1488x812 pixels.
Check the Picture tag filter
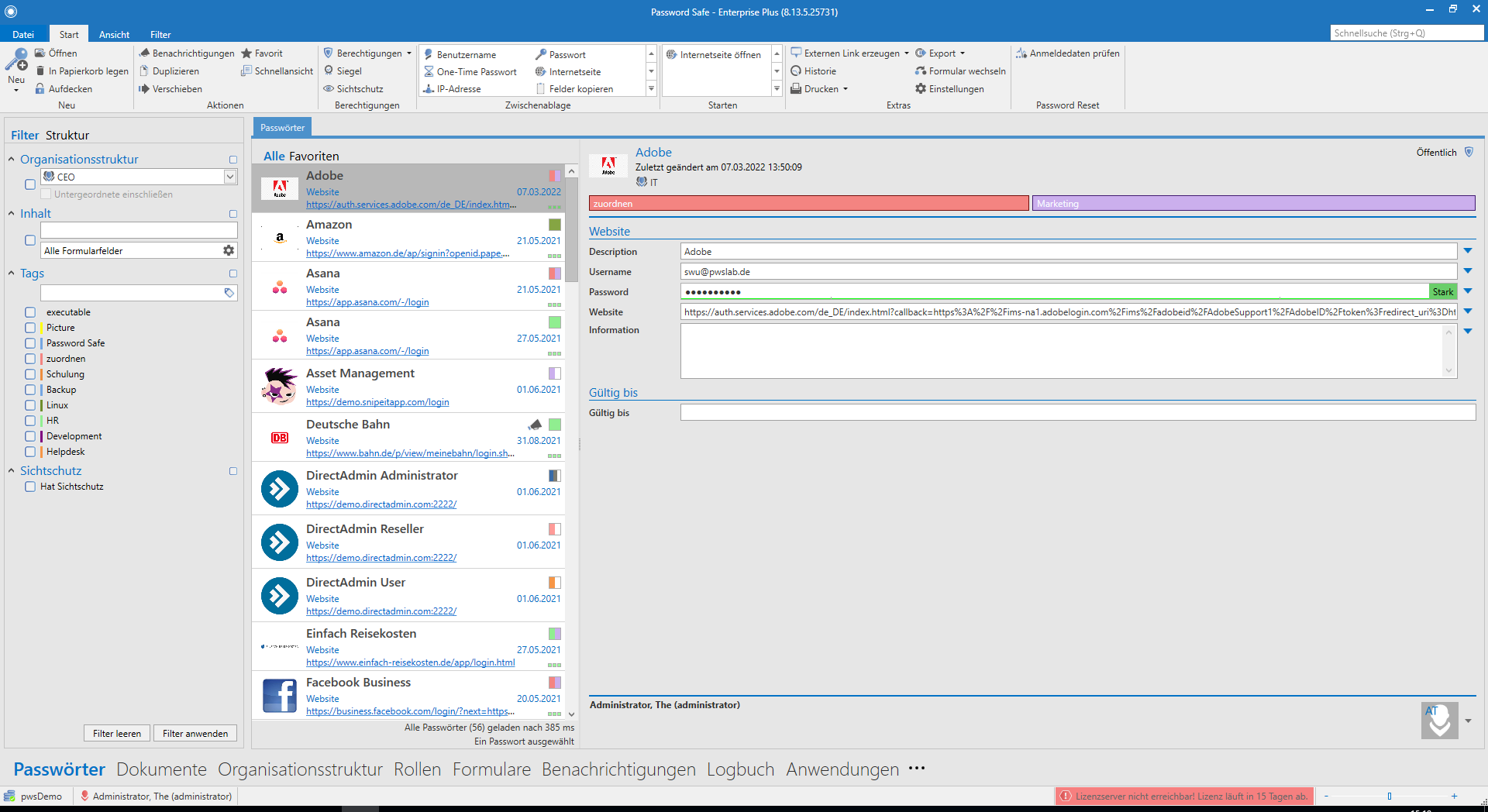30,328
